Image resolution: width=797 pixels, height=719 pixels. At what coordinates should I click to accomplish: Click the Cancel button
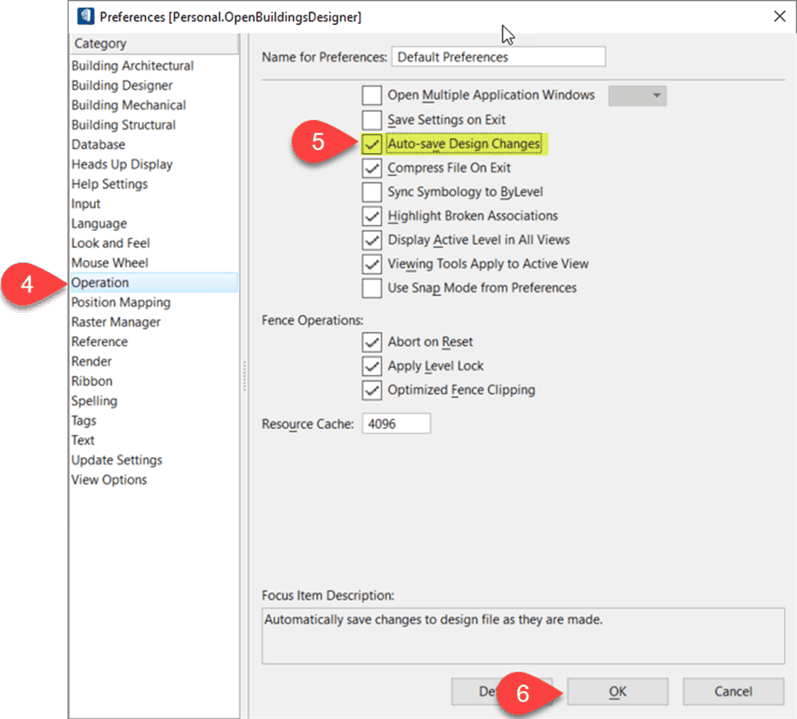[733, 691]
